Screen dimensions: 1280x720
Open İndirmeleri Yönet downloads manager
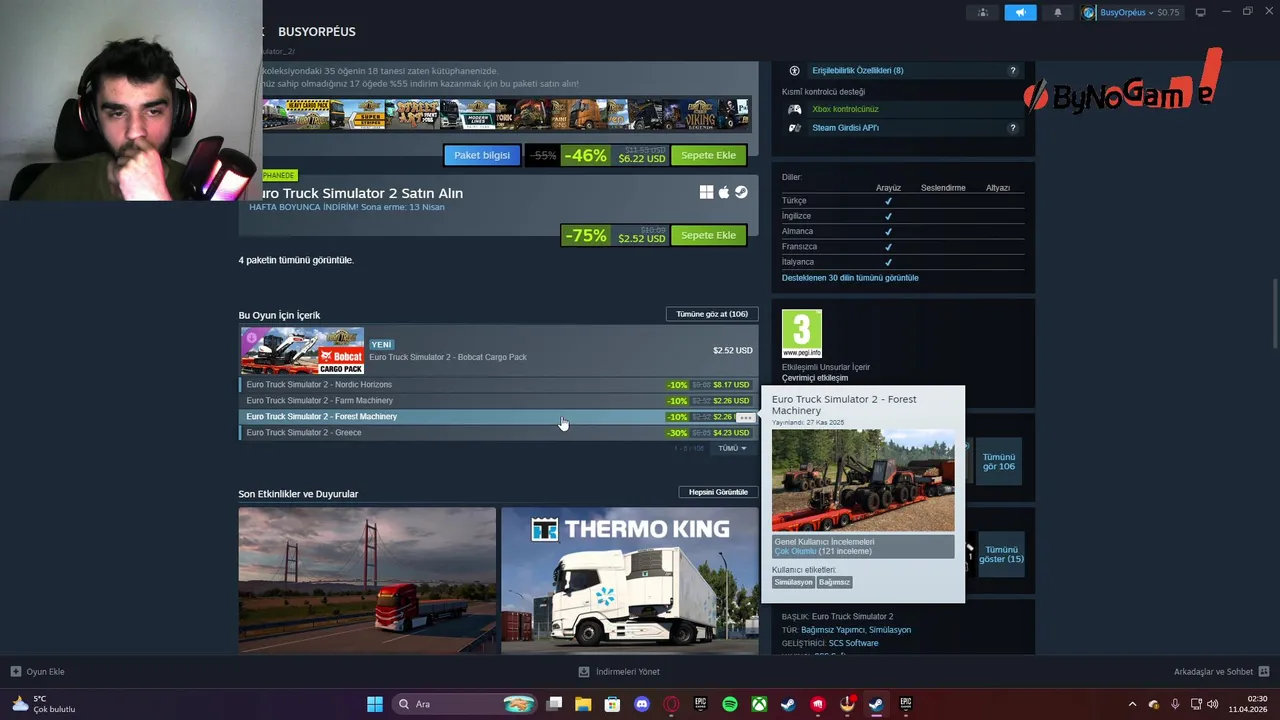(x=619, y=672)
